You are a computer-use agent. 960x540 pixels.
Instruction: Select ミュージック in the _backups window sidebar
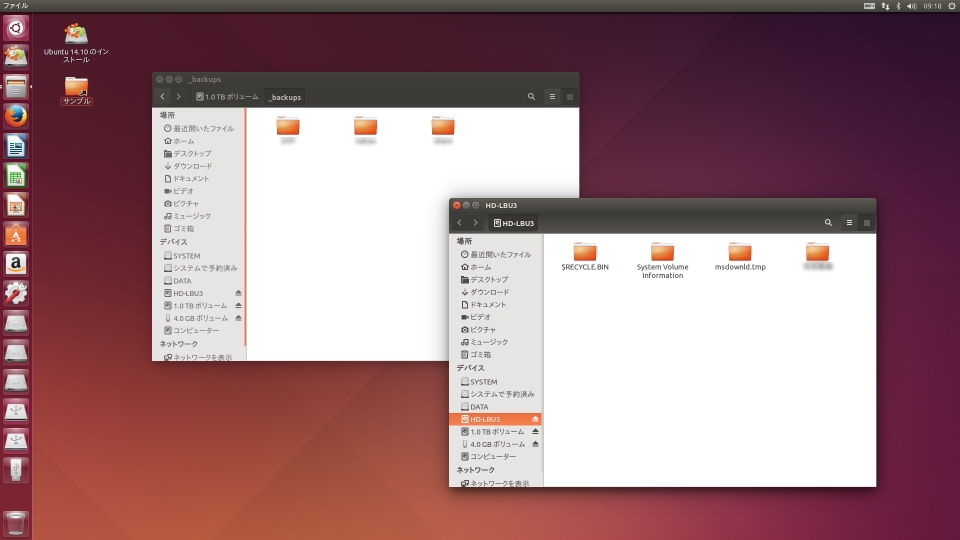point(199,216)
